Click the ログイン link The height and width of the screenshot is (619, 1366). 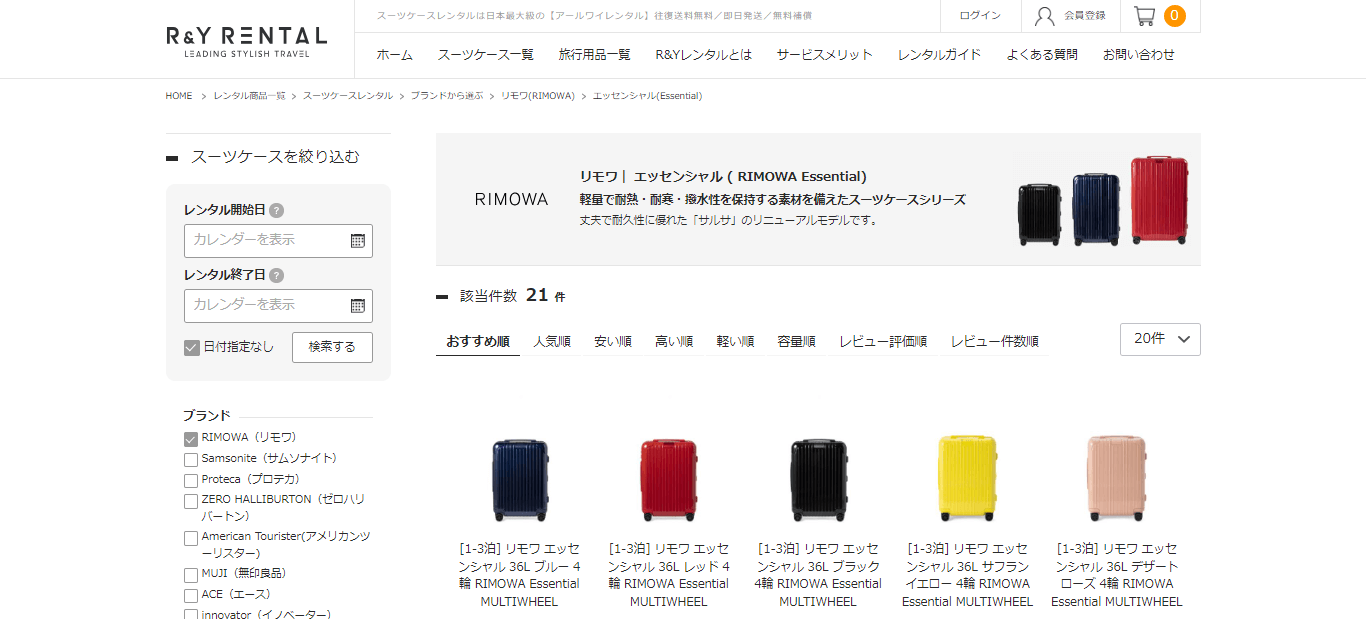(980, 15)
